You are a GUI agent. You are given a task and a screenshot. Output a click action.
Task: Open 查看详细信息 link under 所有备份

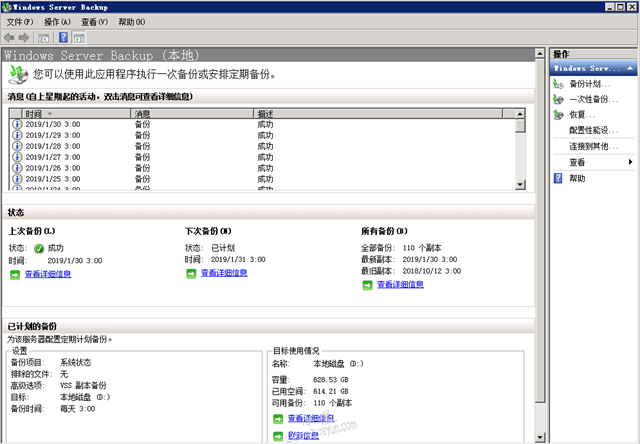click(400, 284)
